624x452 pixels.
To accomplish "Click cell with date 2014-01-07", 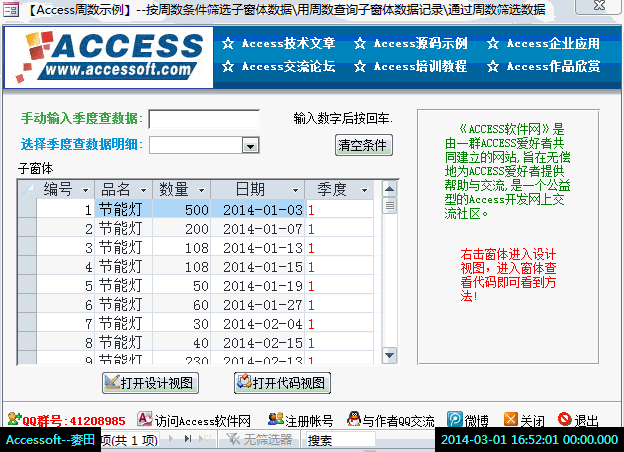I will (x=258, y=228).
